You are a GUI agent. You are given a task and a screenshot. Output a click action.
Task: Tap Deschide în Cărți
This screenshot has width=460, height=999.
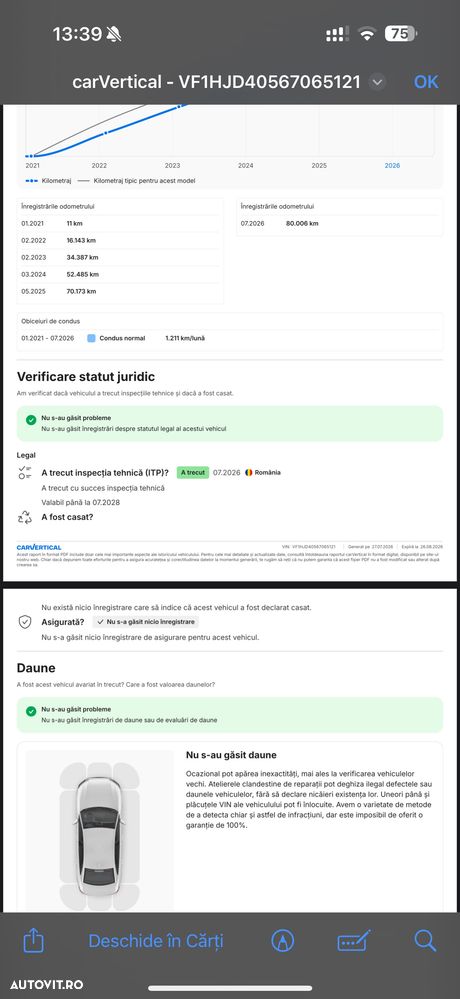click(156, 941)
